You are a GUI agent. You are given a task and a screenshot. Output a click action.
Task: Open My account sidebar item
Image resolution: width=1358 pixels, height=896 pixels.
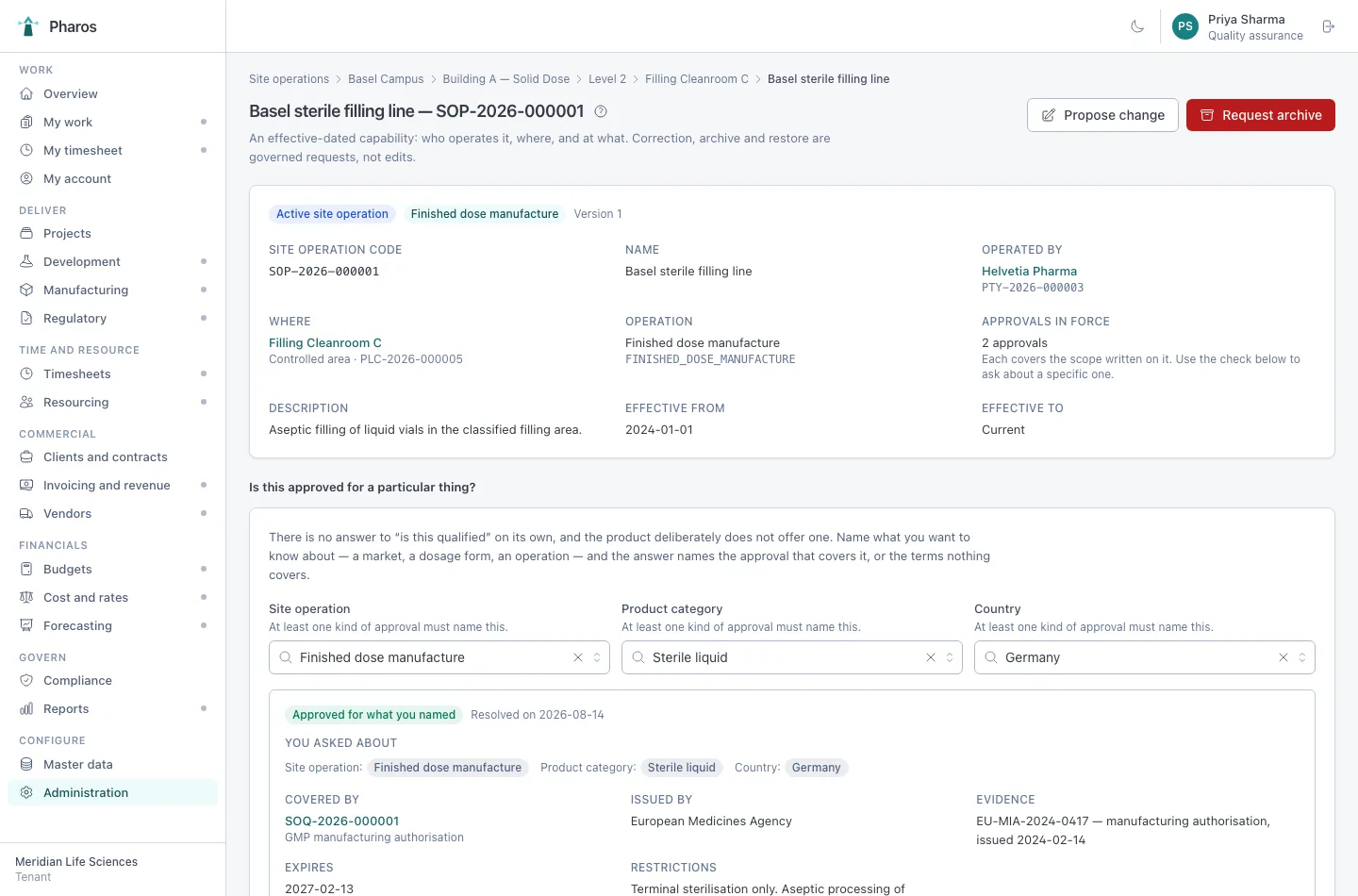113,179
